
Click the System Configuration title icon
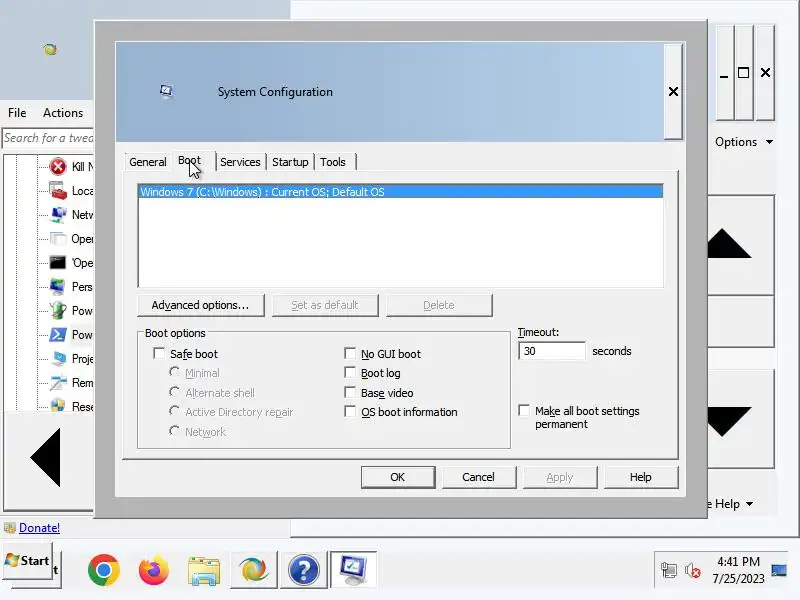(166, 91)
